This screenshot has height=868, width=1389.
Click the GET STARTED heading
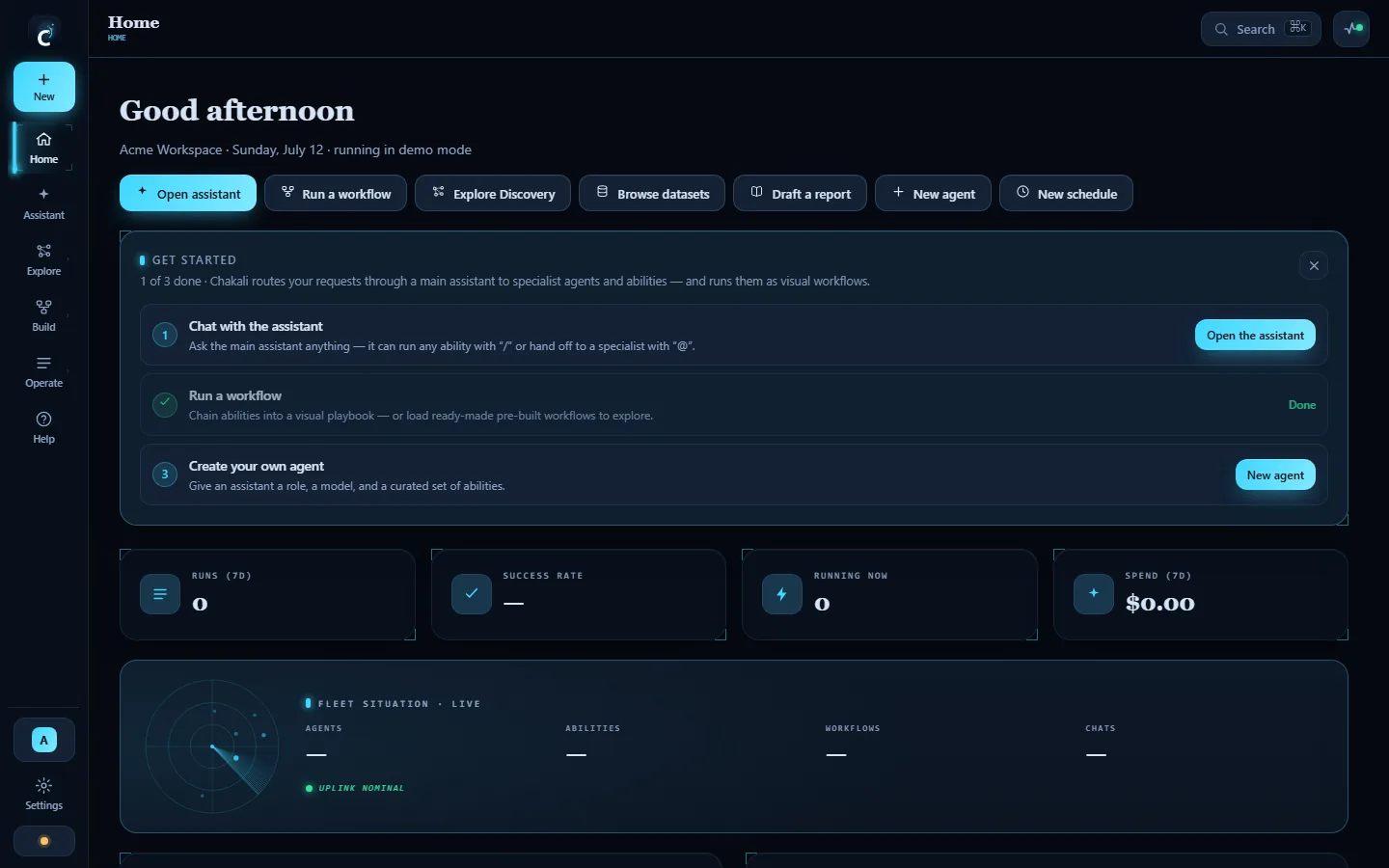tap(194, 260)
